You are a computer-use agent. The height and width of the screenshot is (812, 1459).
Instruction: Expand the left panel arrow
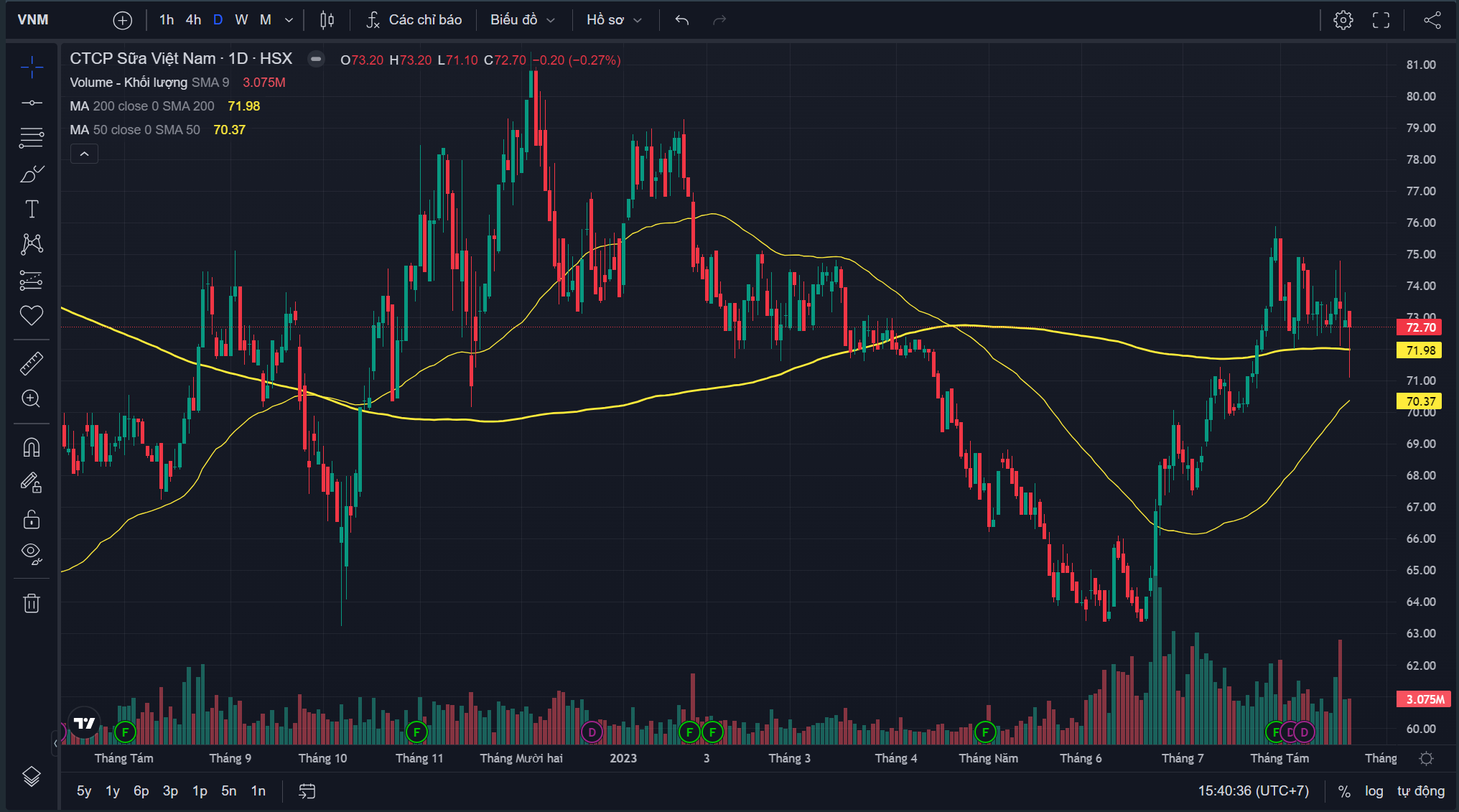pos(56,743)
